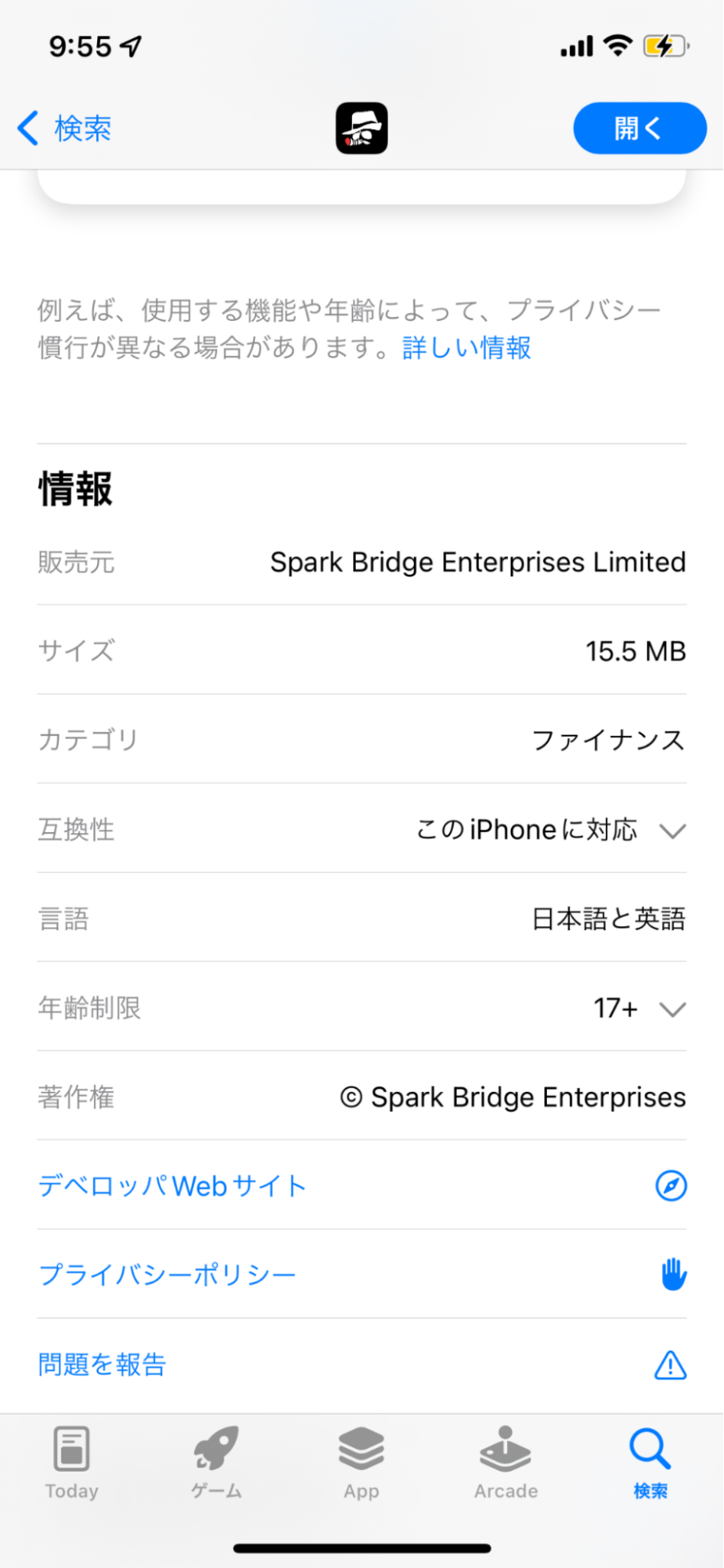Tap the hand icon for privacy policy
Viewport: 724px width, 1568px height.
click(673, 1274)
